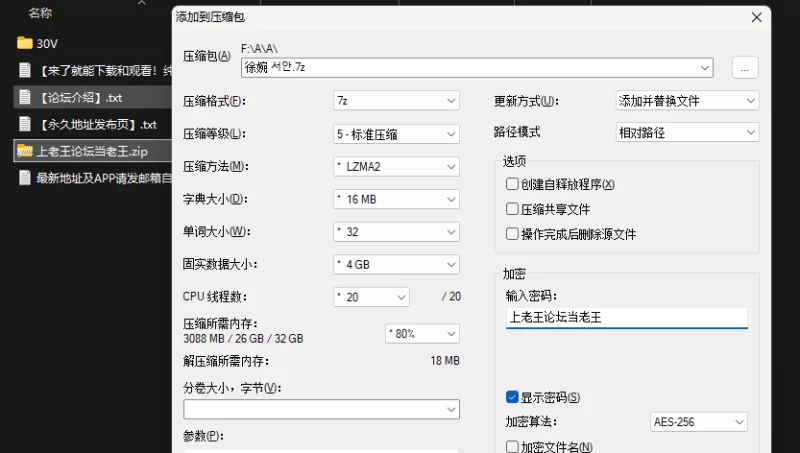Enable 加密文件名 checkbox
800x453 pixels.
[x=512, y=447]
